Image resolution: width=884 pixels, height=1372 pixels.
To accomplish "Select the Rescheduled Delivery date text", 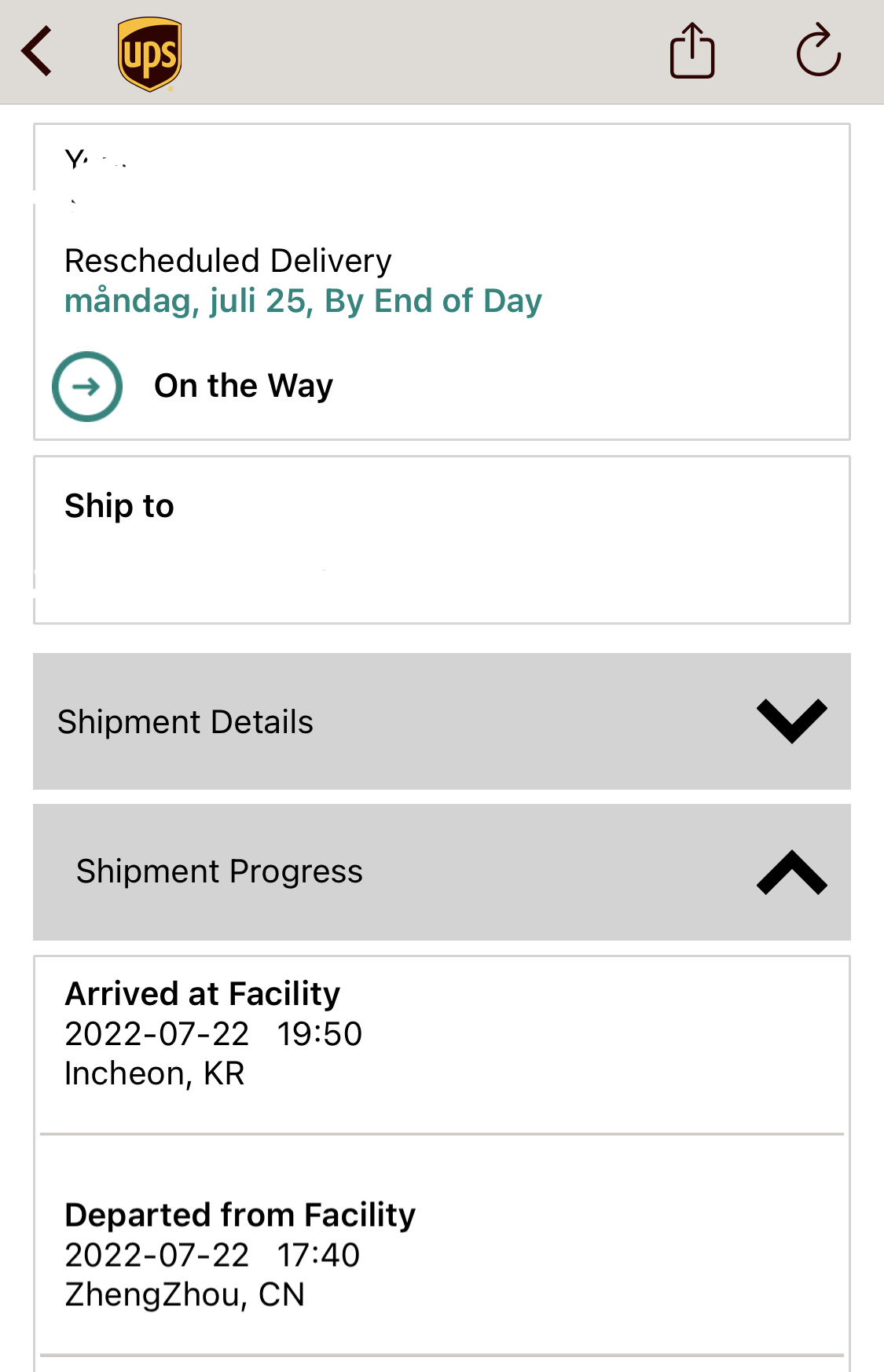I will (303, 302).
